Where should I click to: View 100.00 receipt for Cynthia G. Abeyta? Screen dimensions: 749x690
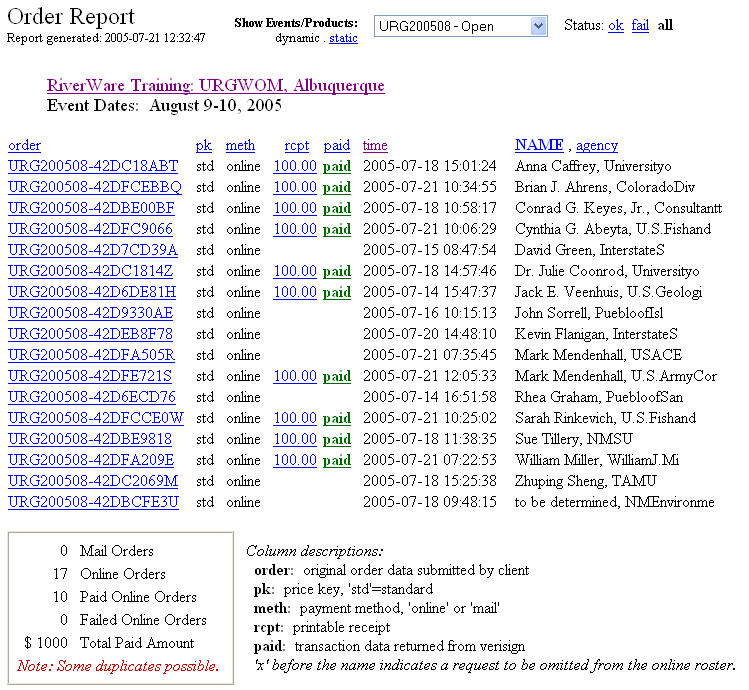coord(295,229)
